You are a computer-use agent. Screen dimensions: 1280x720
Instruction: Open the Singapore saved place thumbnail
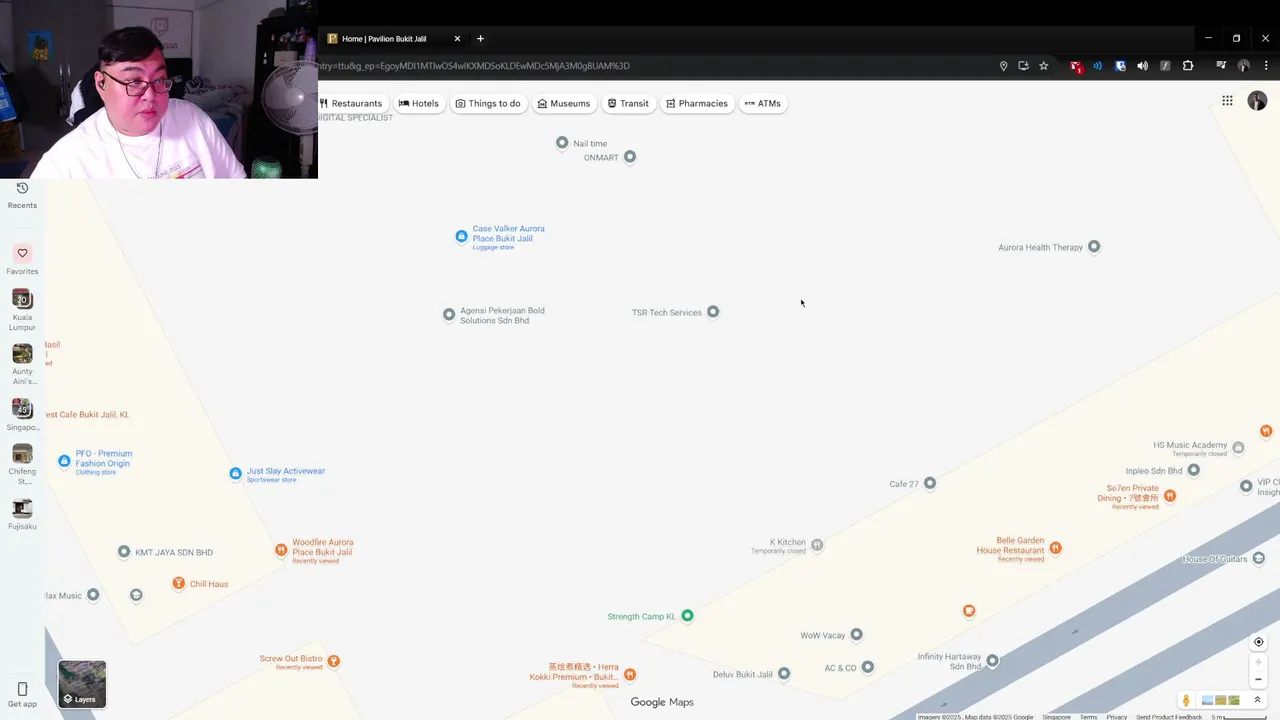tap(22, 408)
